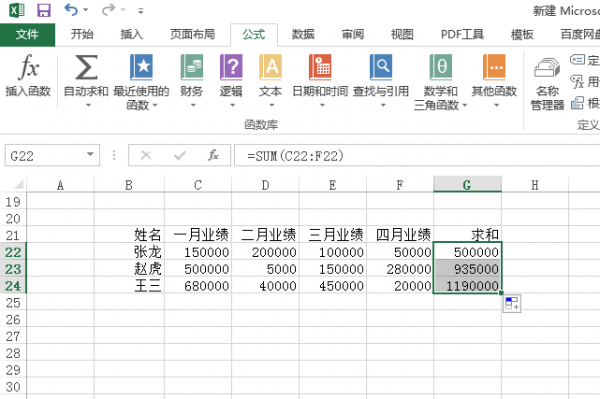Click the formula bar confirm checkmark icon
This screenshot has width=600, height=399.
click(x=179, y=155)
